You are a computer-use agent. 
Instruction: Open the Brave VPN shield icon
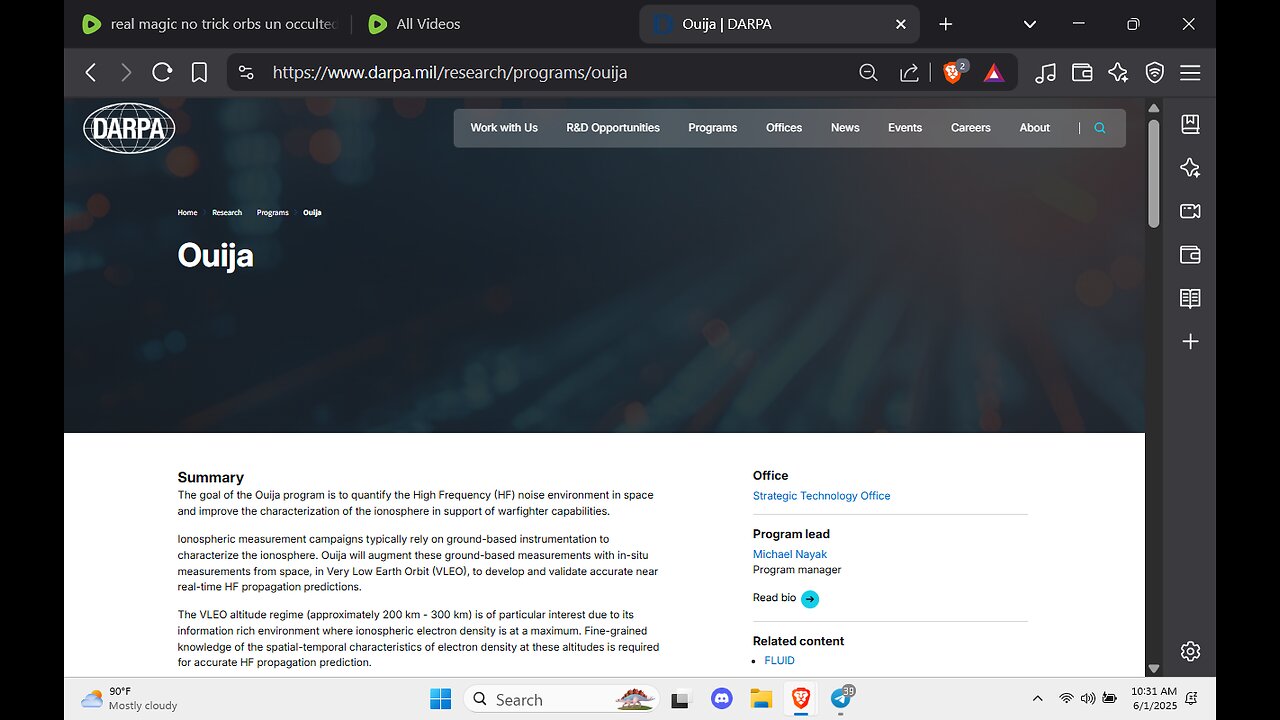click(1155, 72)
